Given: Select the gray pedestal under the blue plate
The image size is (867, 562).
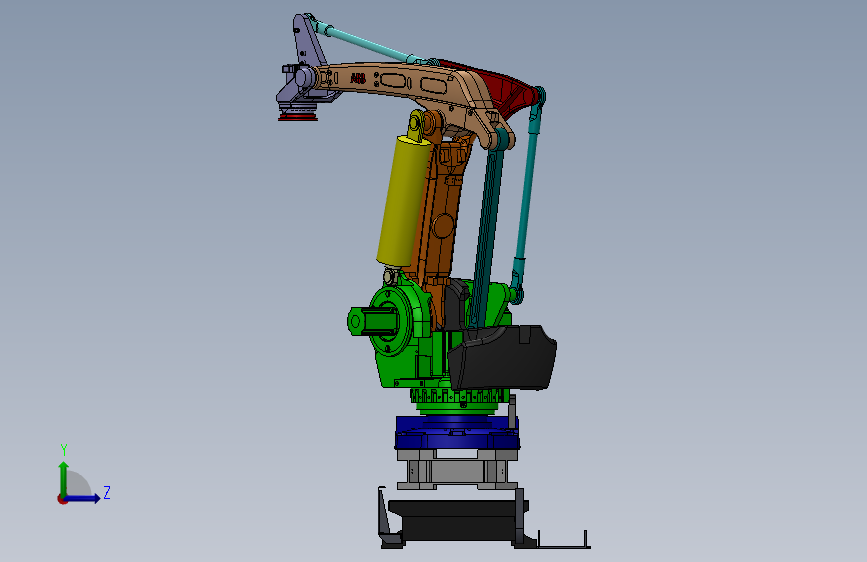Looking at the screenshot, I should (x=457, y=469).
